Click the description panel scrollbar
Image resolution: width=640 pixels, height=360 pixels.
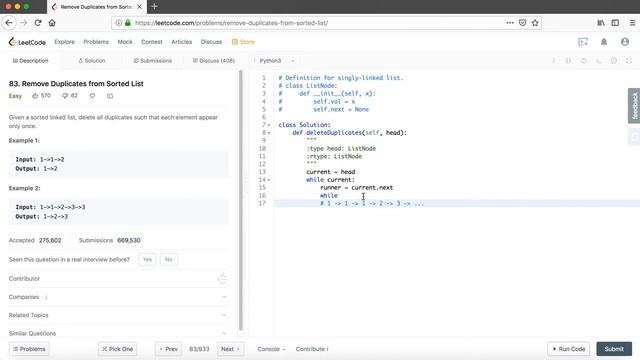coord(241,200)
